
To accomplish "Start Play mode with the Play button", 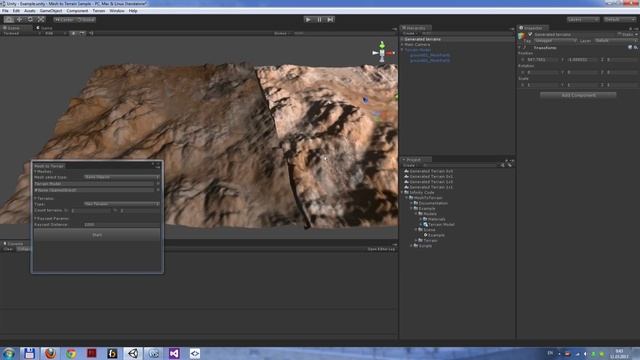I will (308, 20).
